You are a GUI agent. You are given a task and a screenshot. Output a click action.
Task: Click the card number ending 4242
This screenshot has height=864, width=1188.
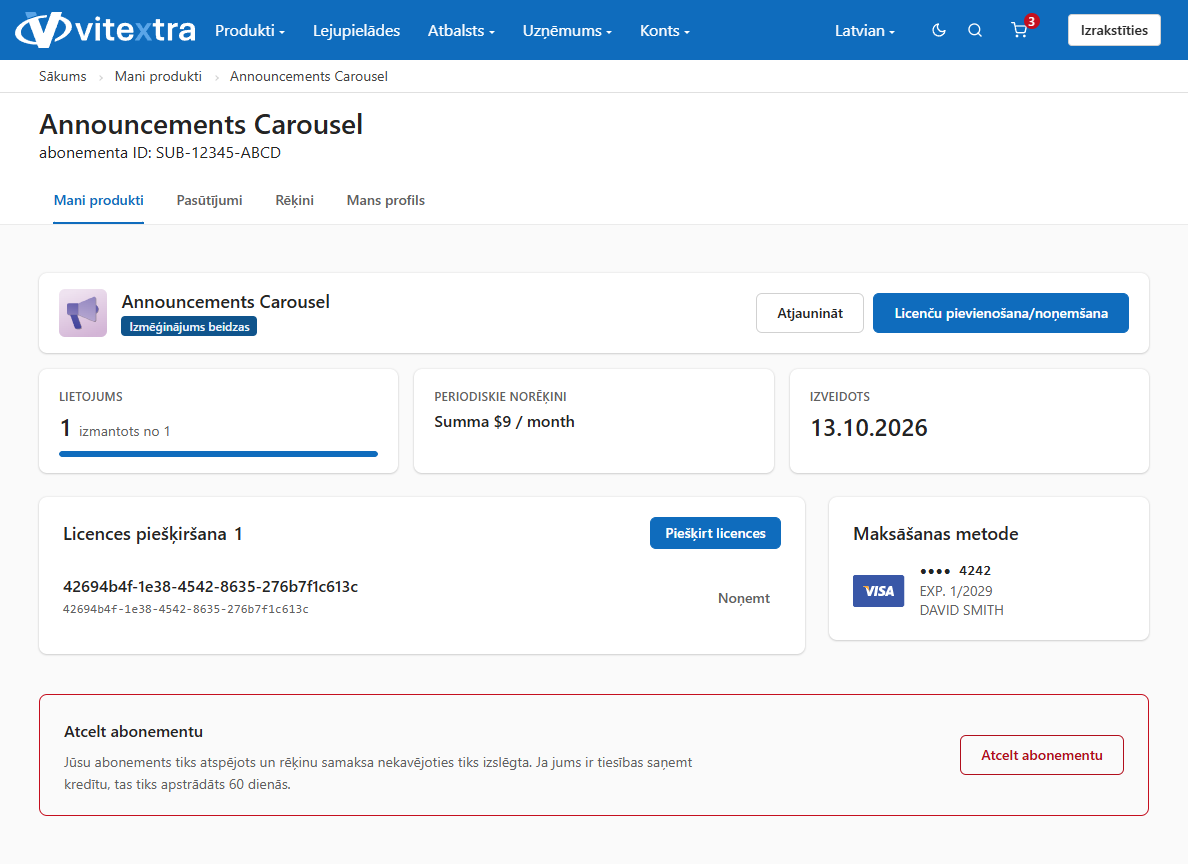(x=955, y=571)
